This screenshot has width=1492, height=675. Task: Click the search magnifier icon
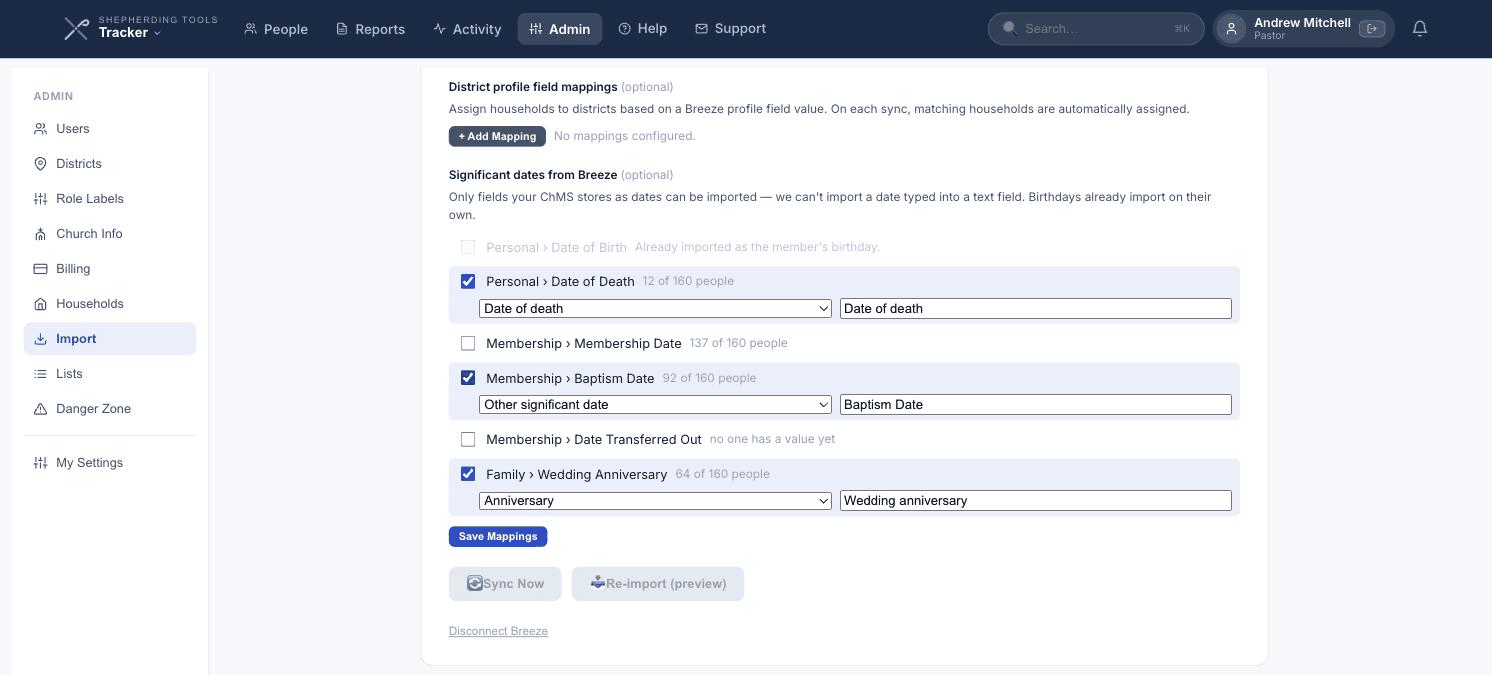coord(1009,28)
